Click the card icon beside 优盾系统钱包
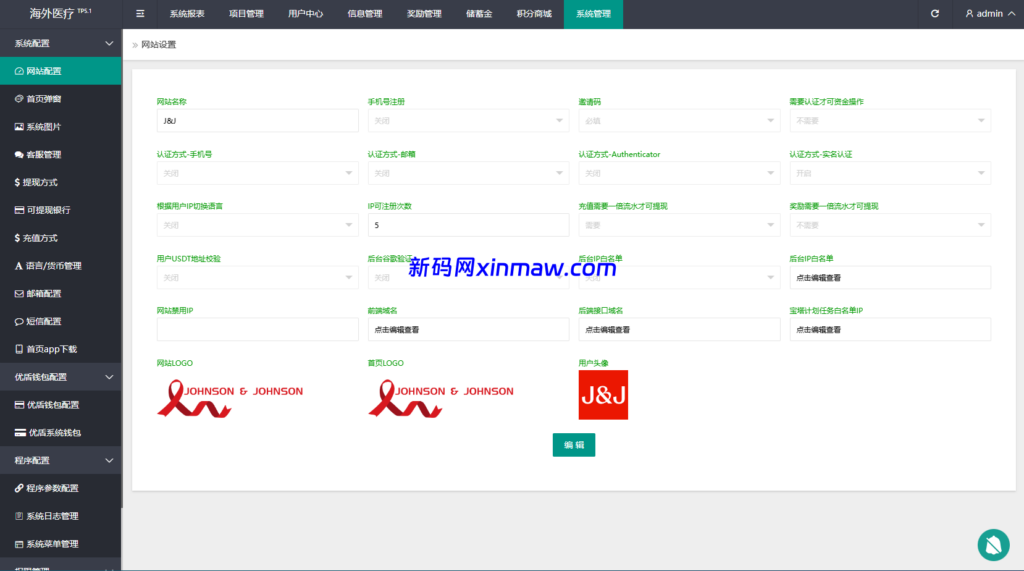 [x=20, y=432]
